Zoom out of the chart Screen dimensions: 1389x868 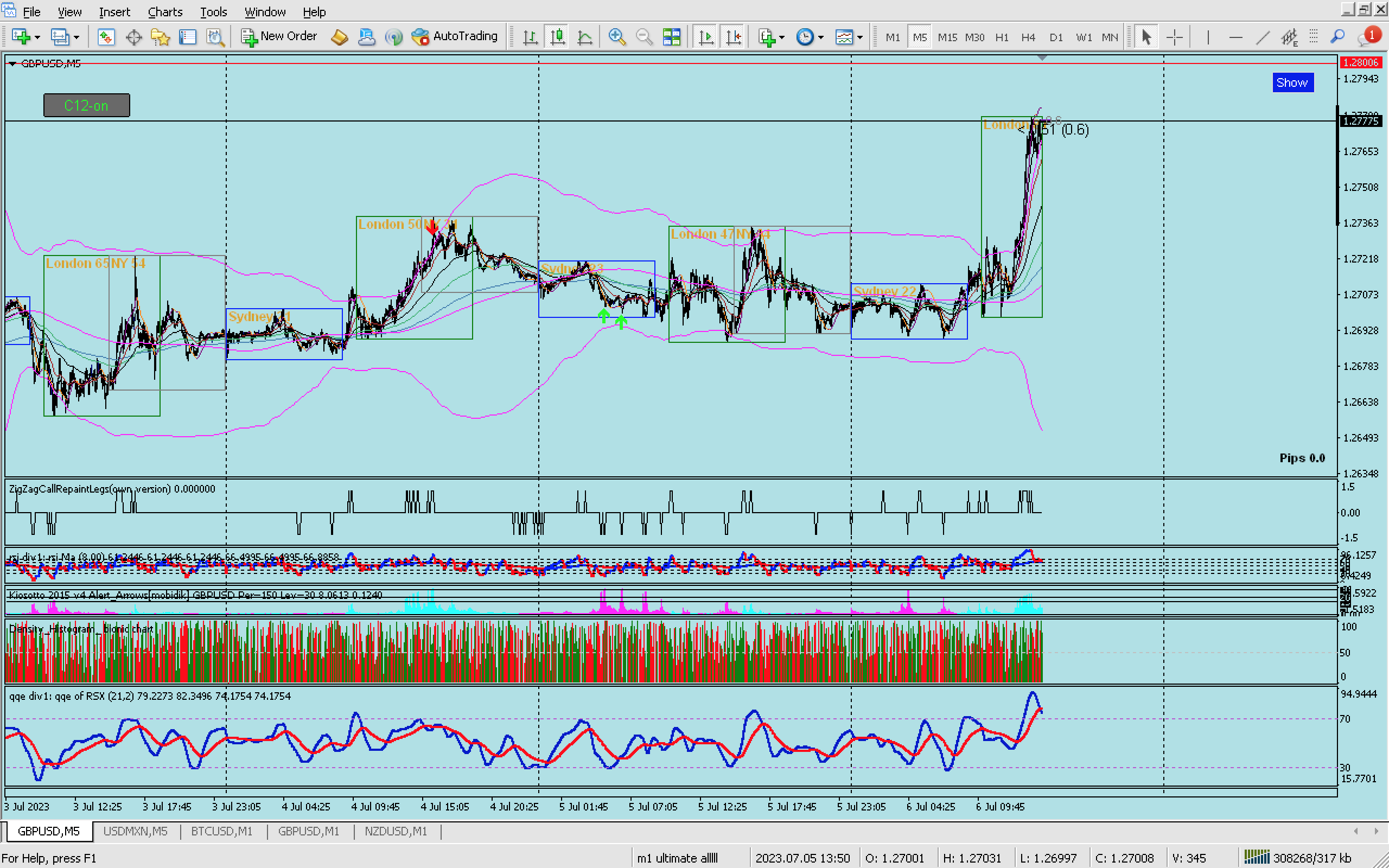[x=644, y=37]
